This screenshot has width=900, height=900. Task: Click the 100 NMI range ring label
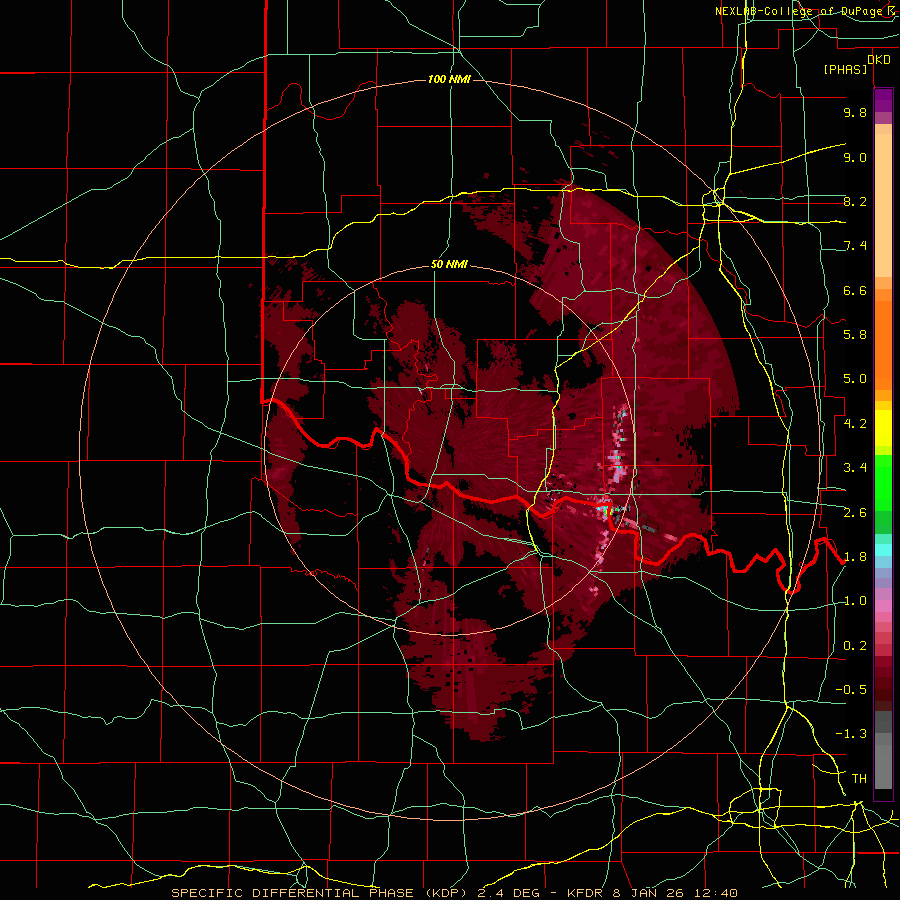449,79
